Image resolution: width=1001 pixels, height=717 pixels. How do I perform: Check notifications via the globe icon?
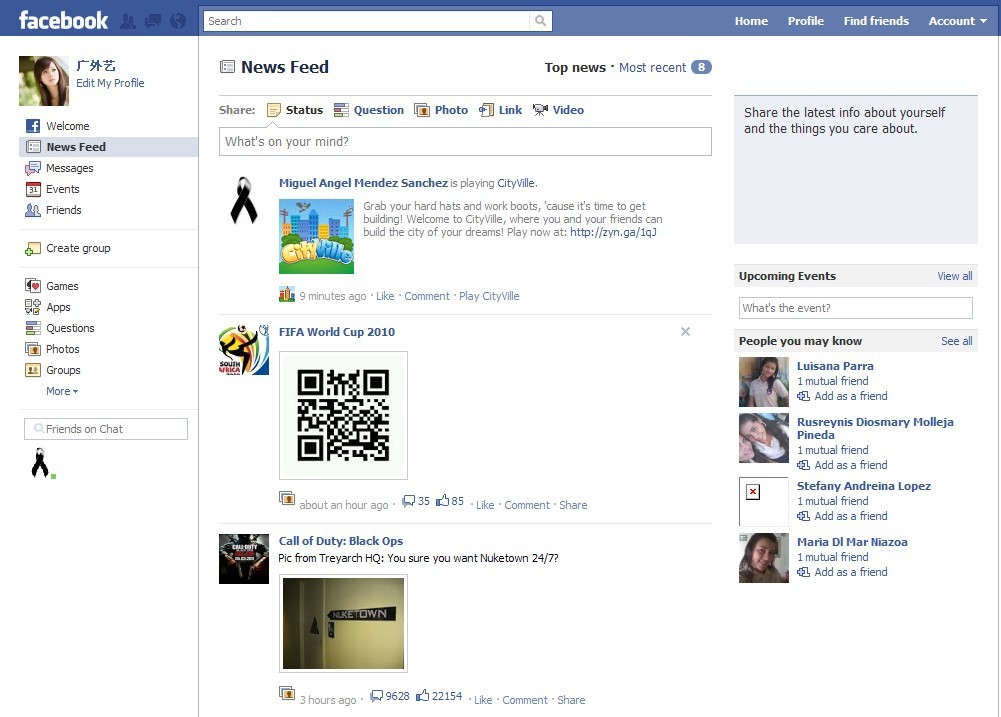pos(177,19)
